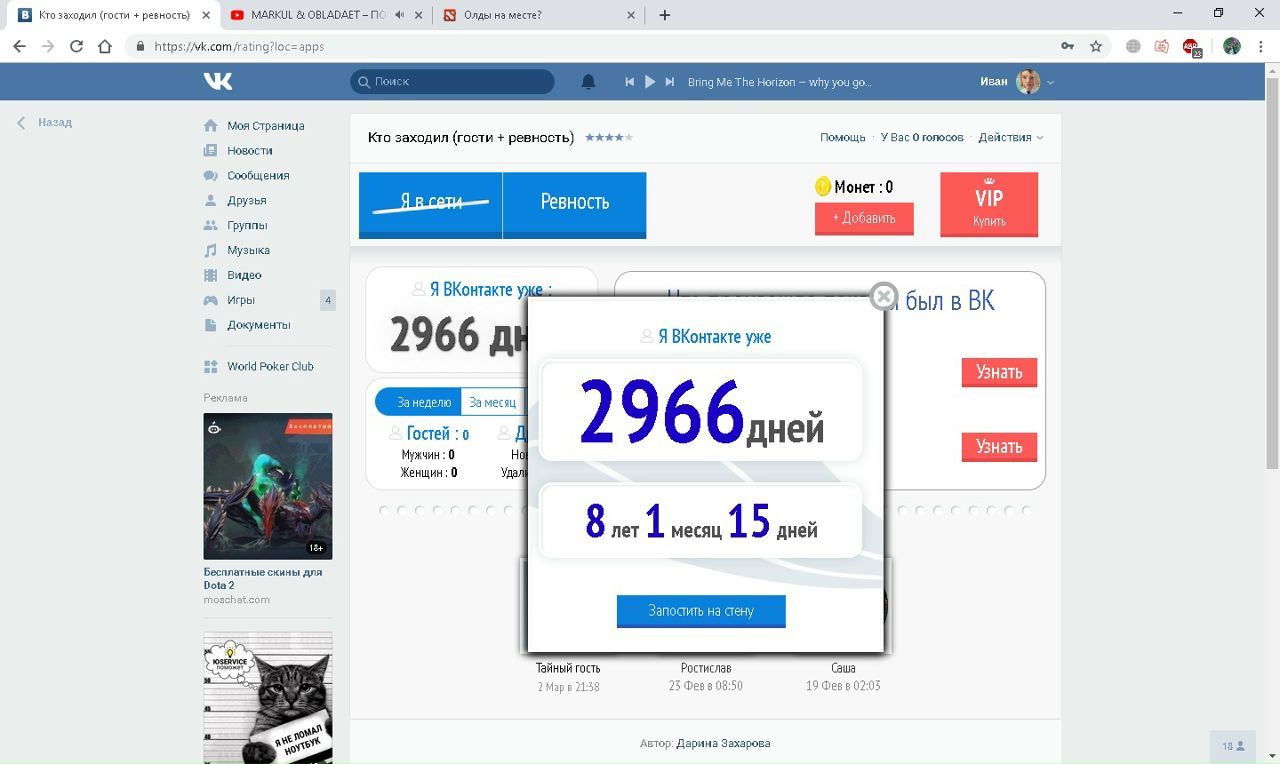Image resolution: width=1280 pixels, height=764 pixels.
Task: Open the notifications bell
Action: 588,82
